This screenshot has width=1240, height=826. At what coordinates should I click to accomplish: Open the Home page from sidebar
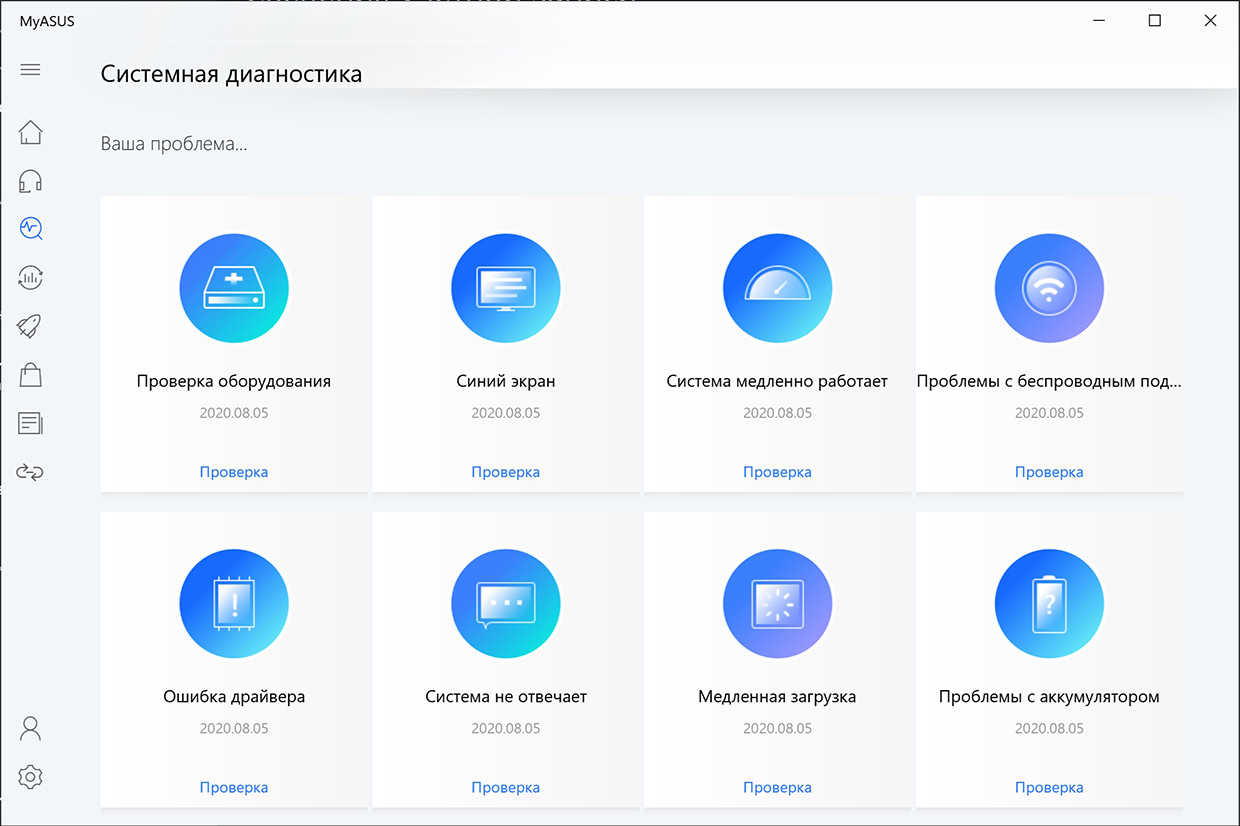pos(30,132)
